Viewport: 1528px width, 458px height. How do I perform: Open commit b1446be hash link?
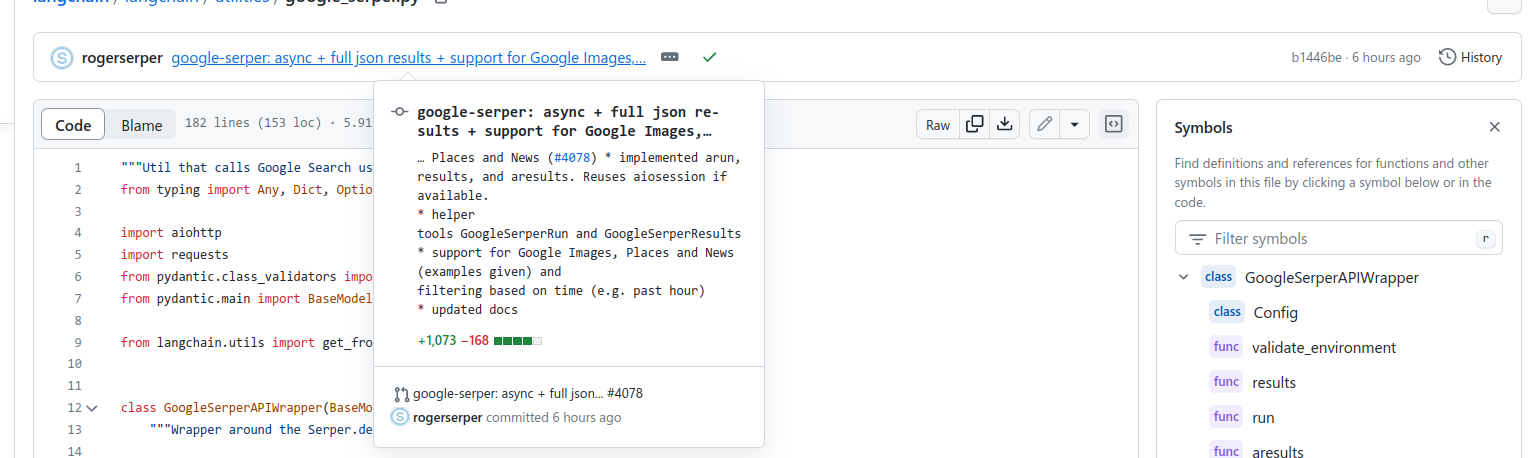coord(1316,58)
